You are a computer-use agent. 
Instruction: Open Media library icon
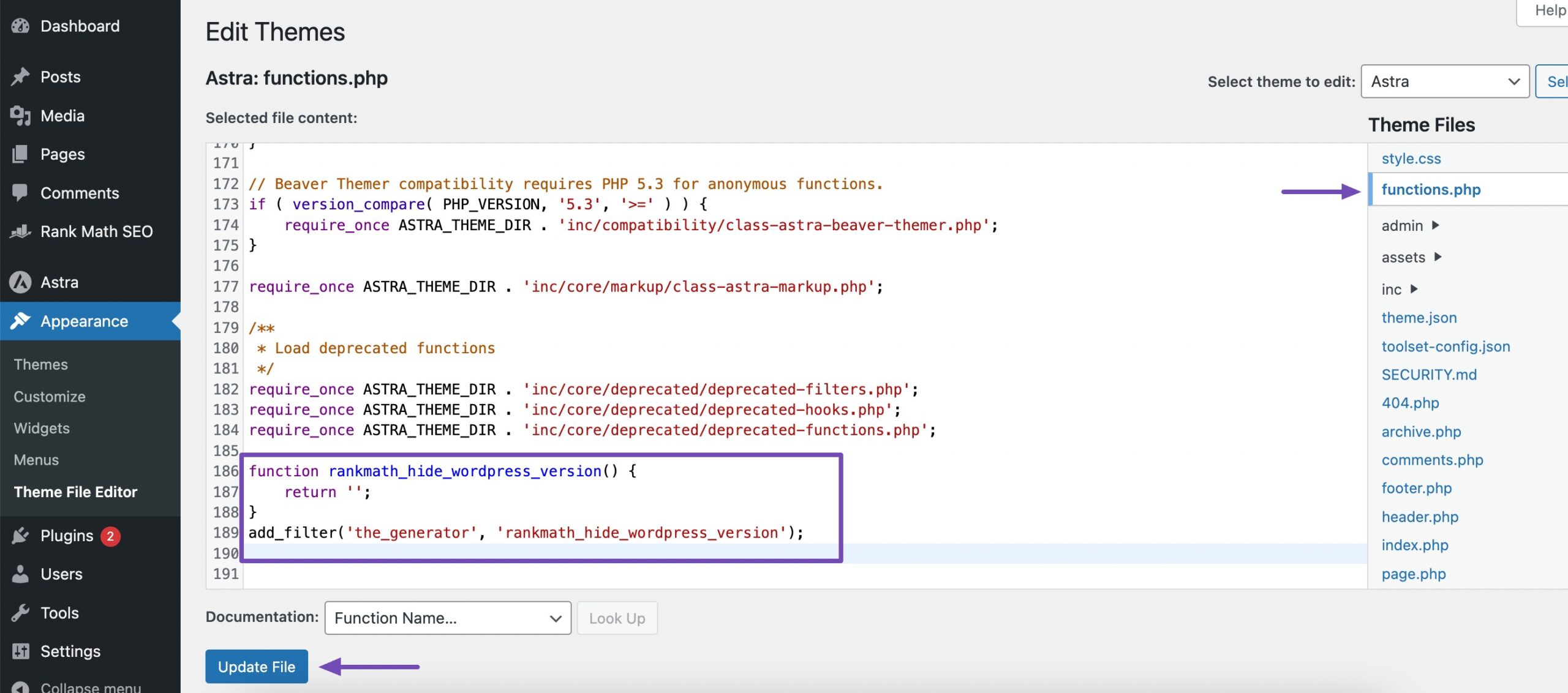[20, 115]
